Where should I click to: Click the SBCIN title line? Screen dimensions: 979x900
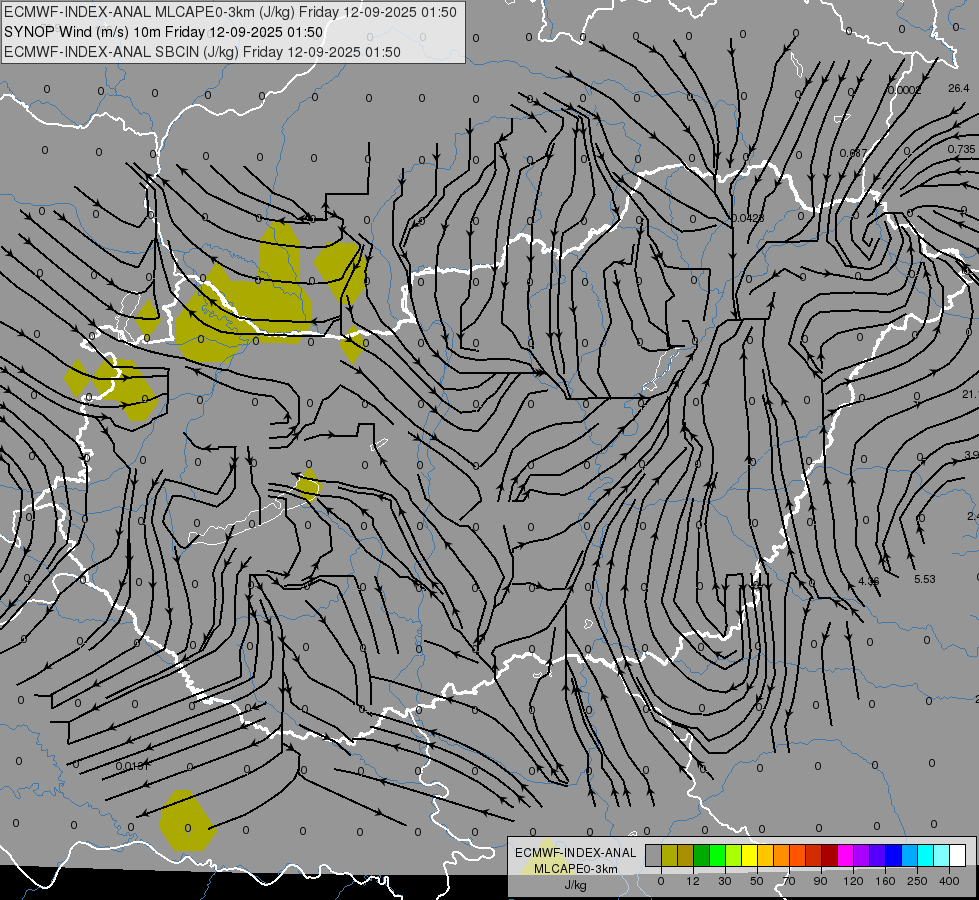pos(202,52)
